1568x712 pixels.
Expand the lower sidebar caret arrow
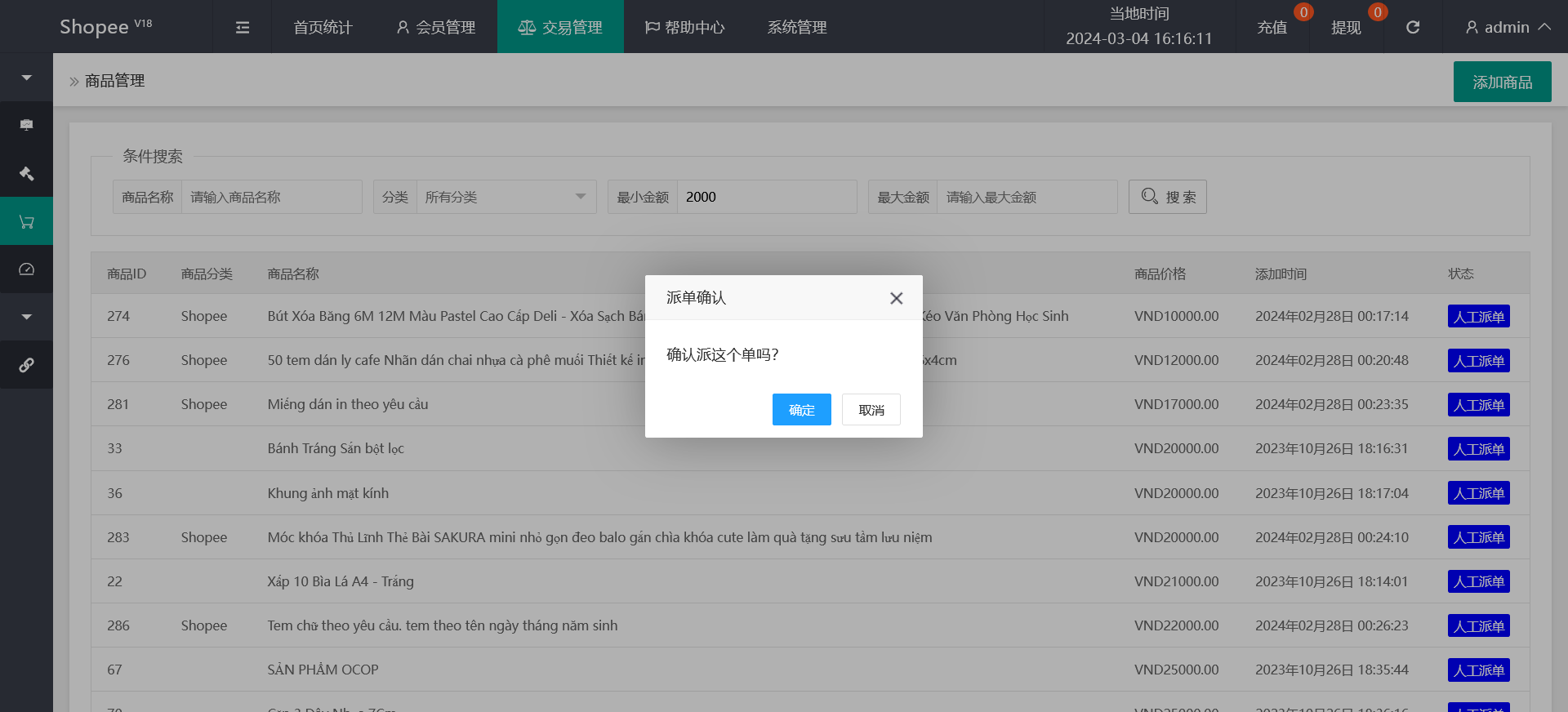coord(26,317)
